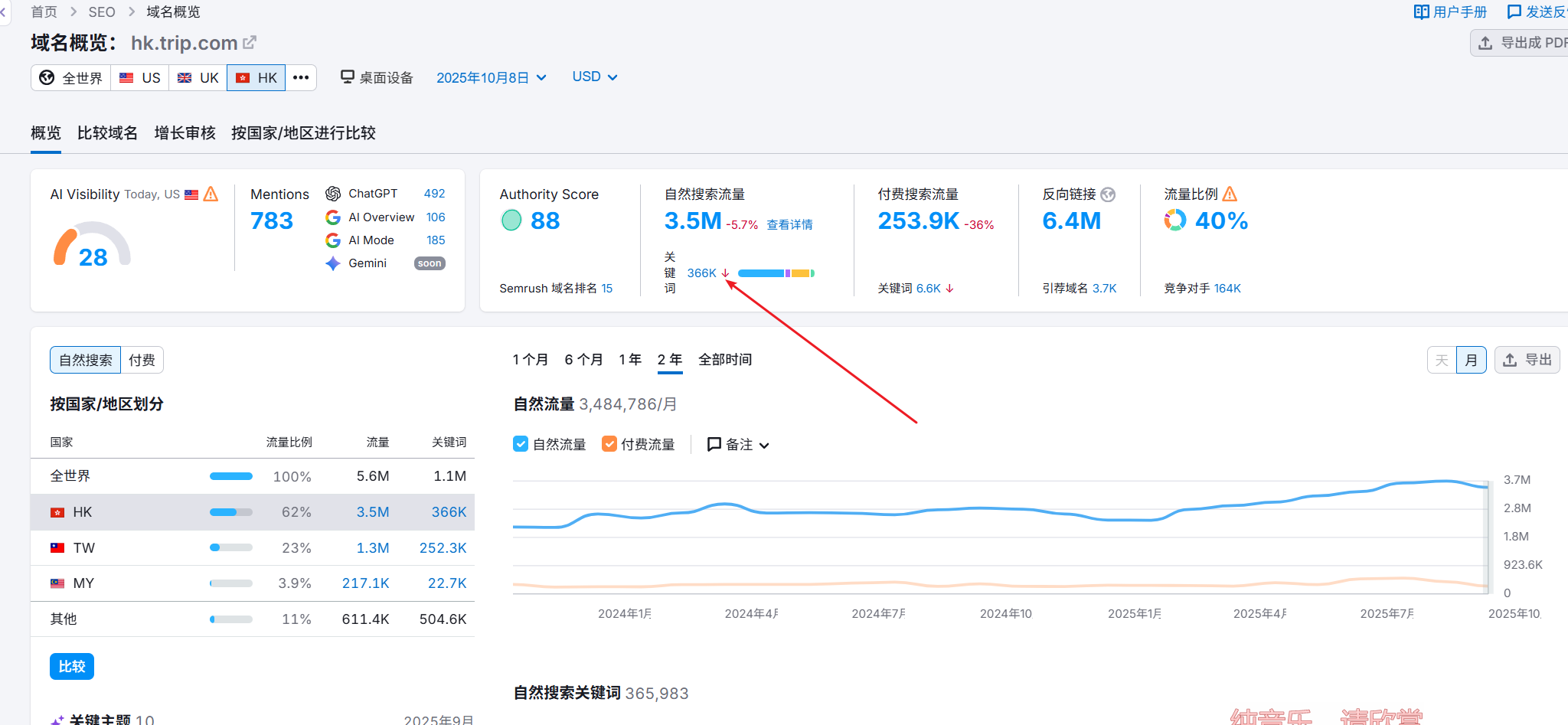
Task: Select the 全部时间 time range tab
Action: (724, 360)
